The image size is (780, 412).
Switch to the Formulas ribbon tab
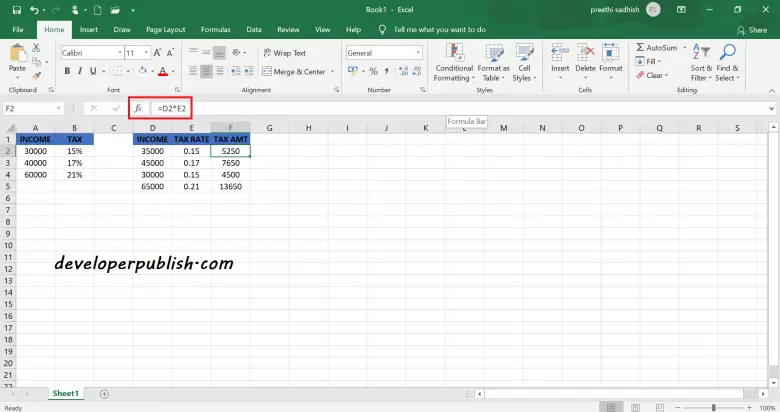click(215, 29)
